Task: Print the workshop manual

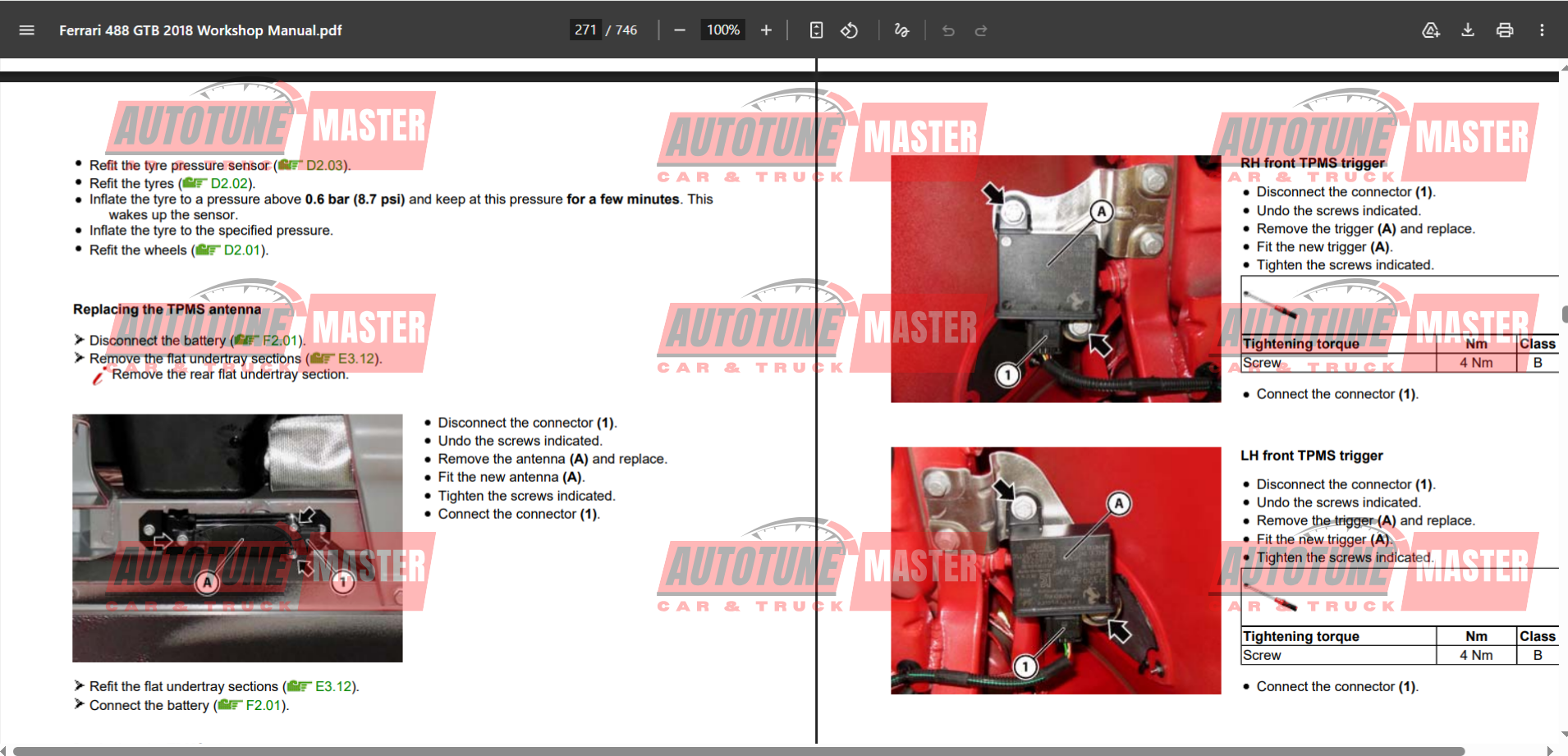Action: [x=1505, y=30]
